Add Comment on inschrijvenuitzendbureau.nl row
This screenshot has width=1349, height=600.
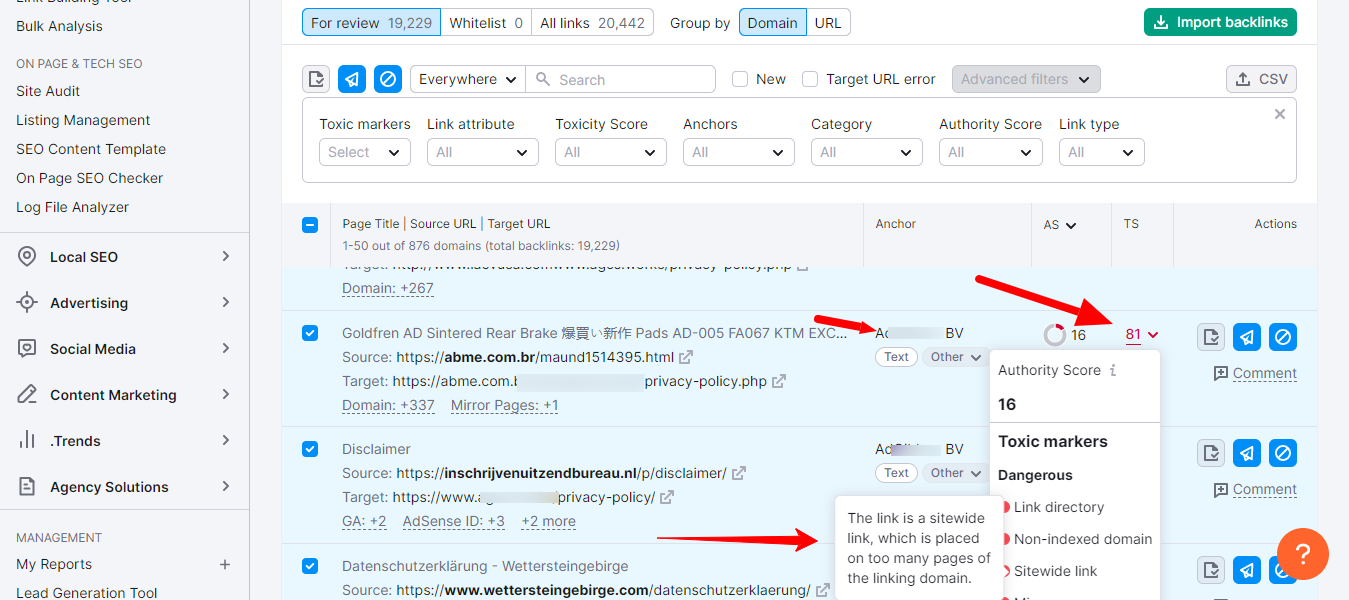pyautogui.click(x=1255, y=489)
